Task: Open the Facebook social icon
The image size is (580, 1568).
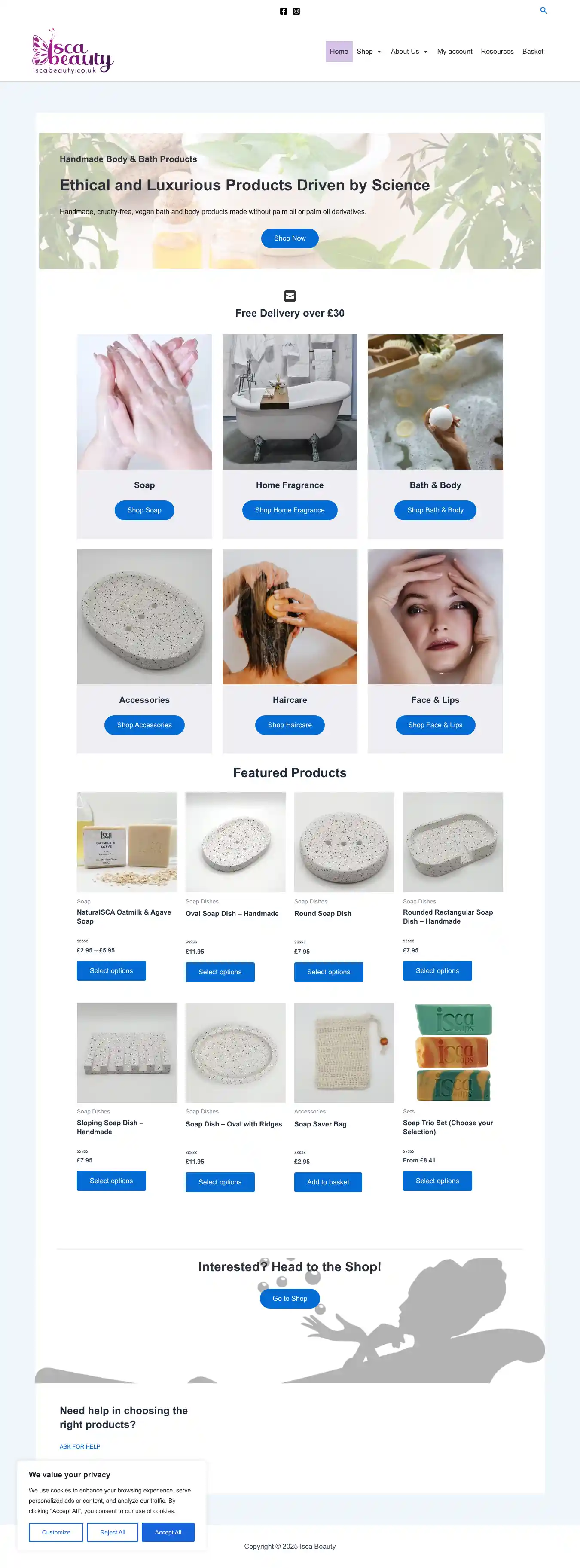Action: click(283, 11)
